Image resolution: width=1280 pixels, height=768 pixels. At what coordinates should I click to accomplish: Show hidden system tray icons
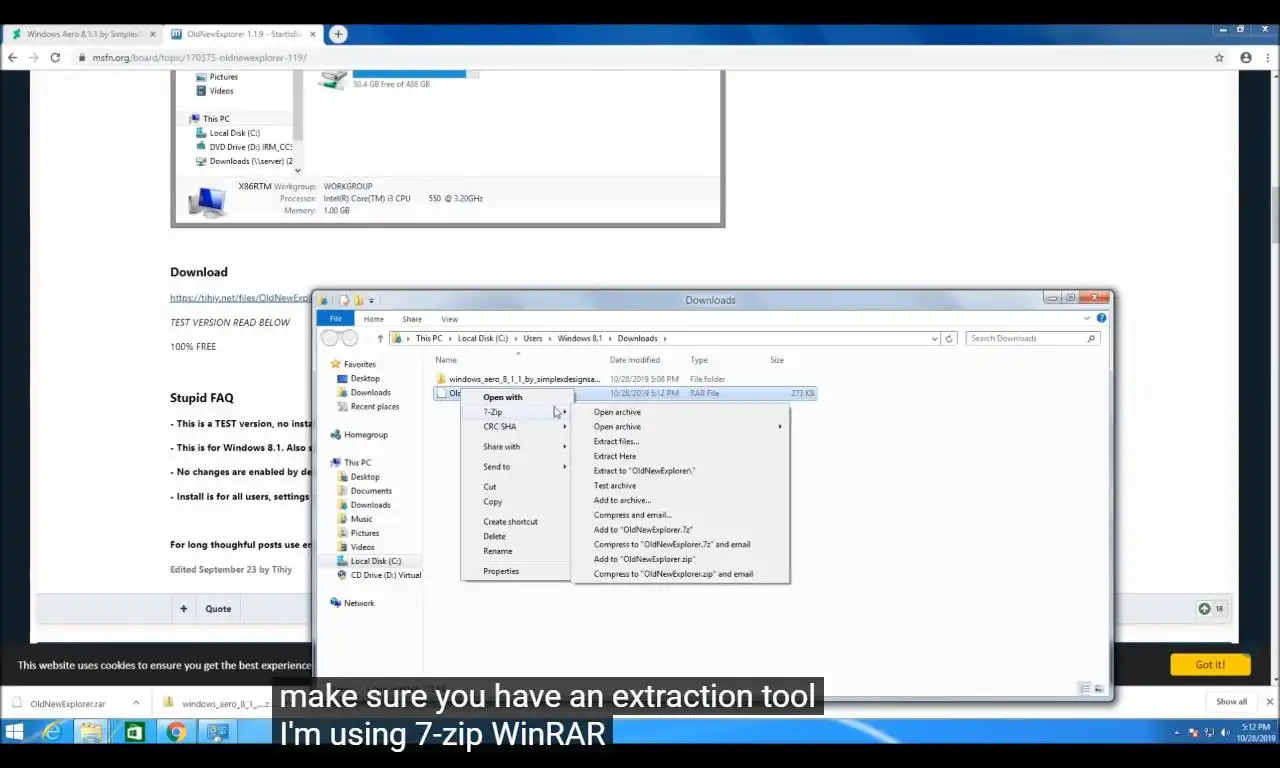click(1176, 733)
